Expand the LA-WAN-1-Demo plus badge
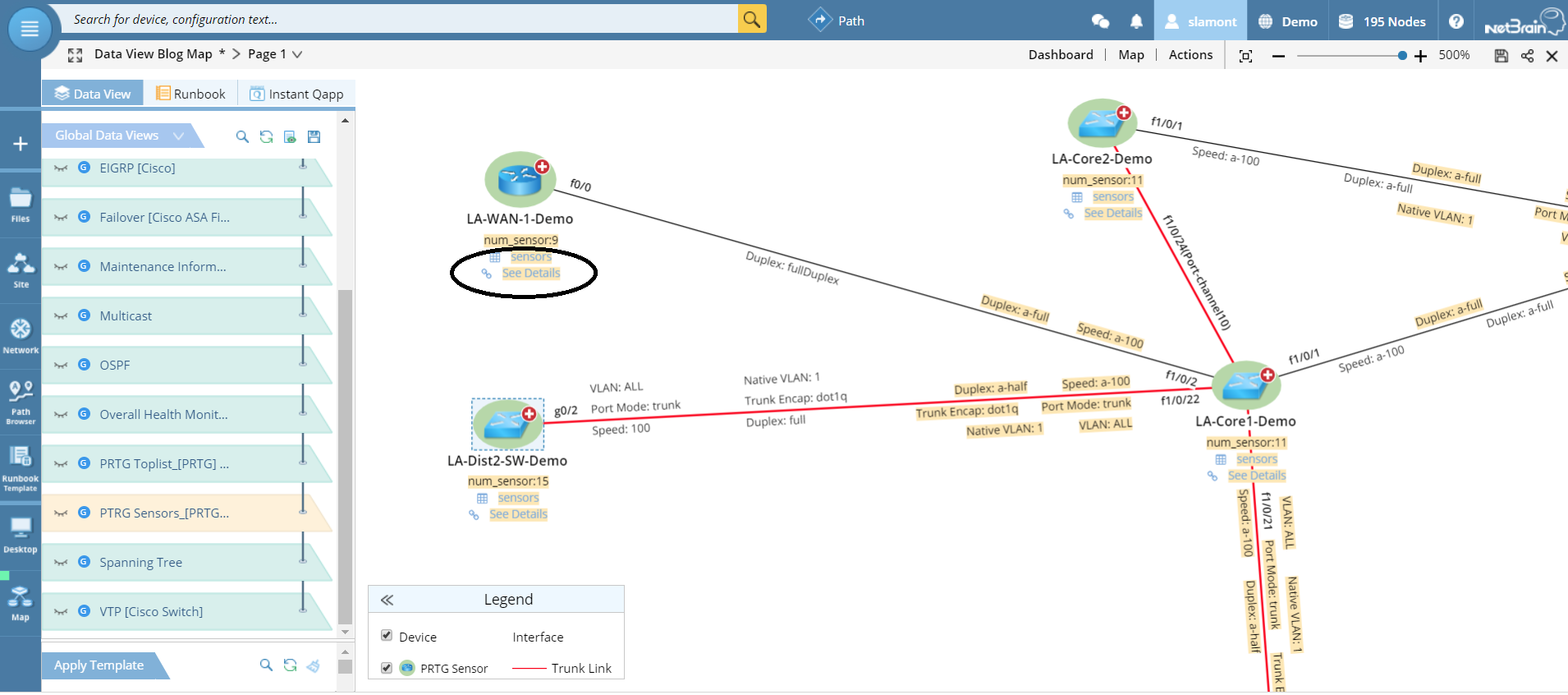The image size is (1568, 695). (542, 167)
